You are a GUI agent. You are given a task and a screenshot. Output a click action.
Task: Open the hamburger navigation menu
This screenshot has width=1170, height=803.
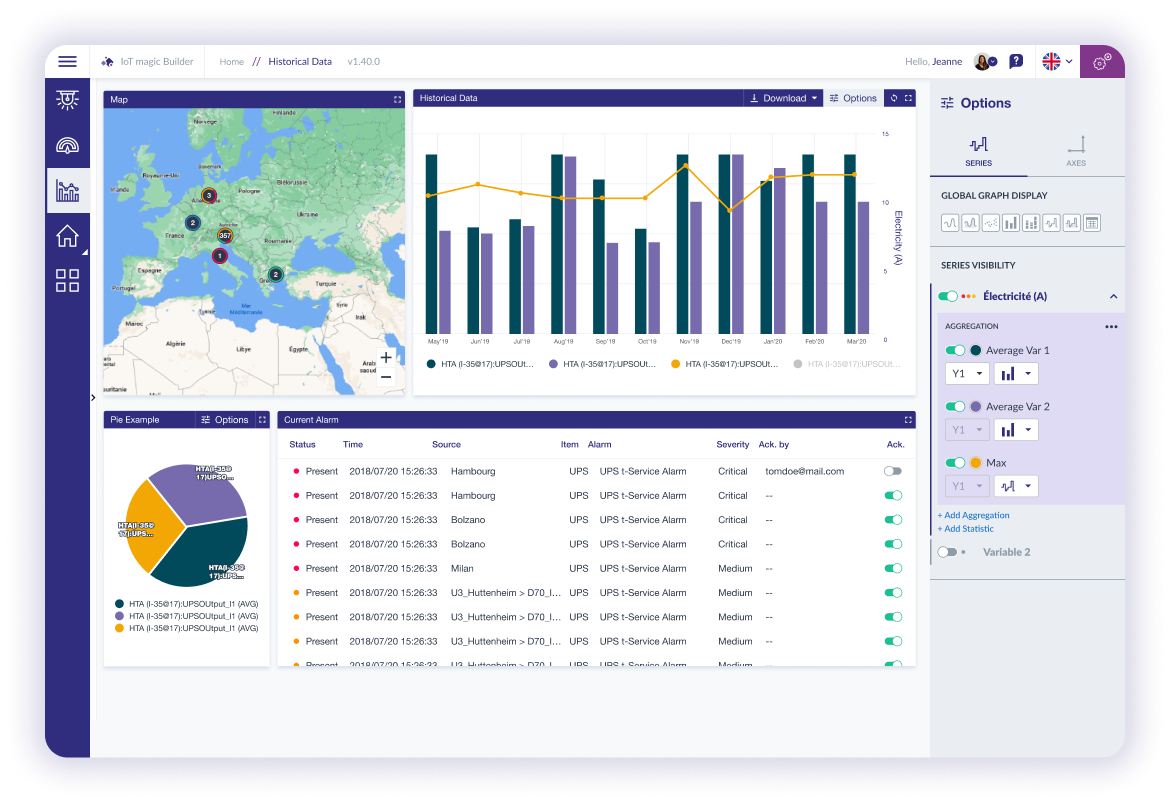(67, 61)
